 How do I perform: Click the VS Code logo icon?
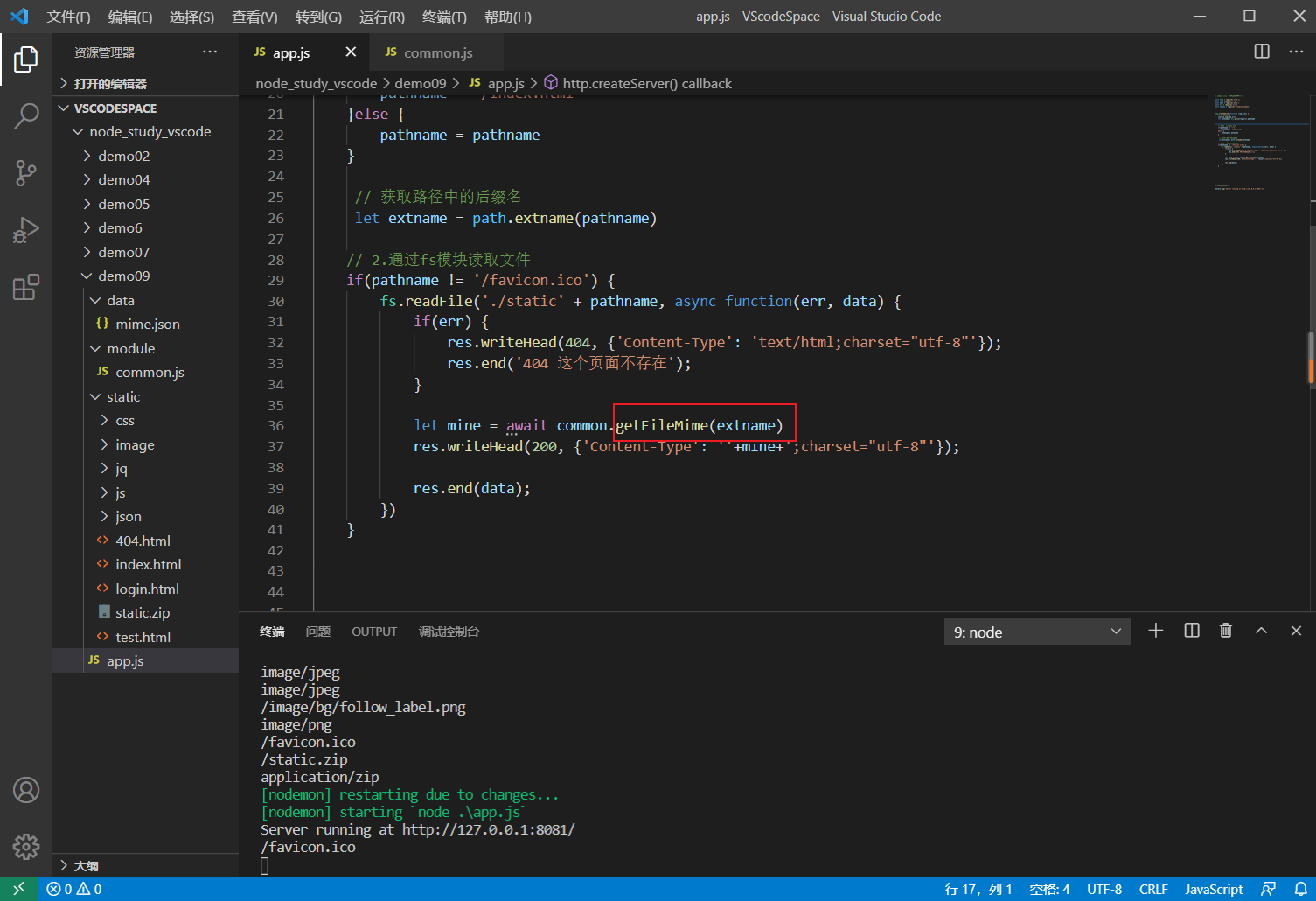click(x=19, y=16)
